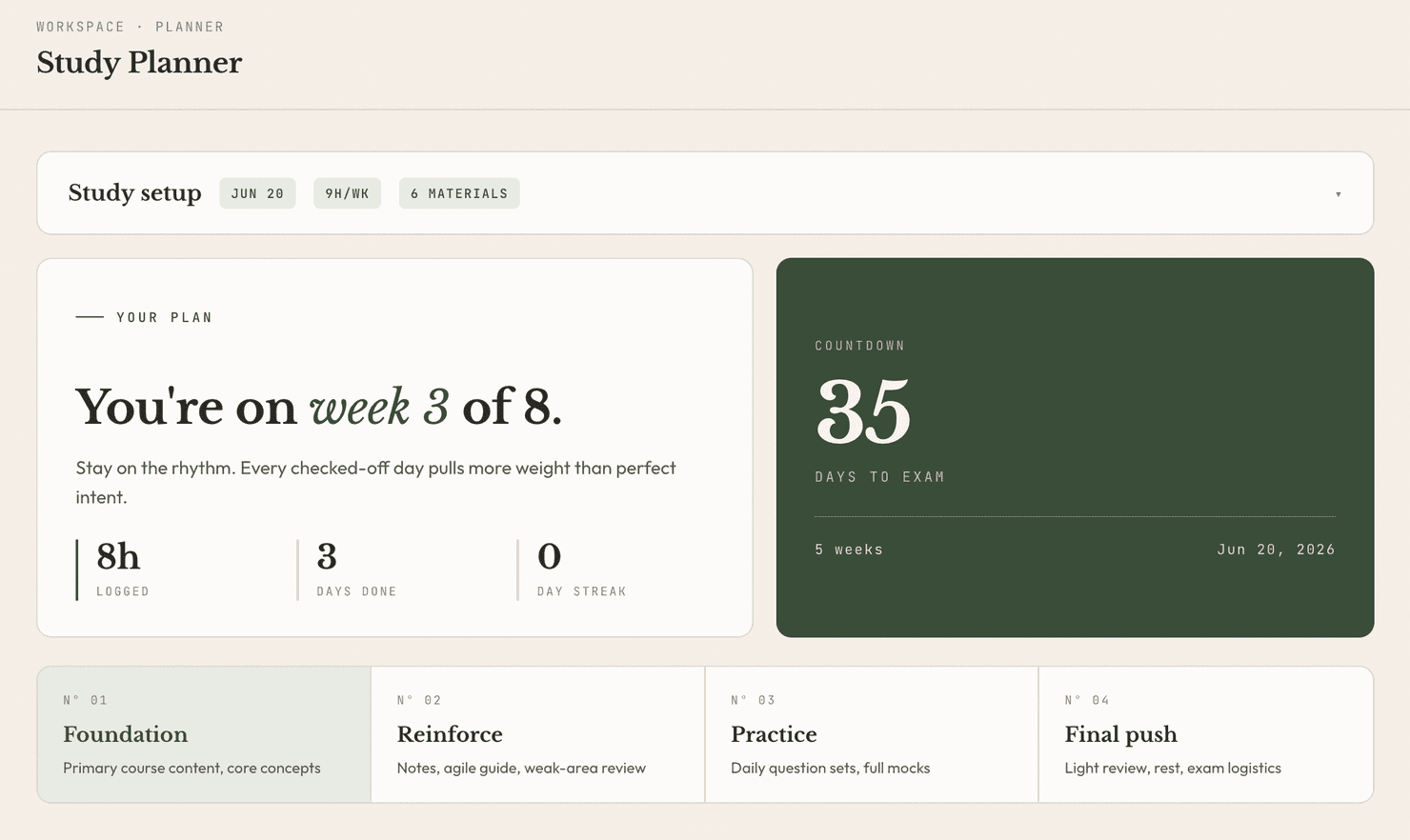
Task: Click the Jun 20, 2026 date
Action: click(x=1276, y=550)
